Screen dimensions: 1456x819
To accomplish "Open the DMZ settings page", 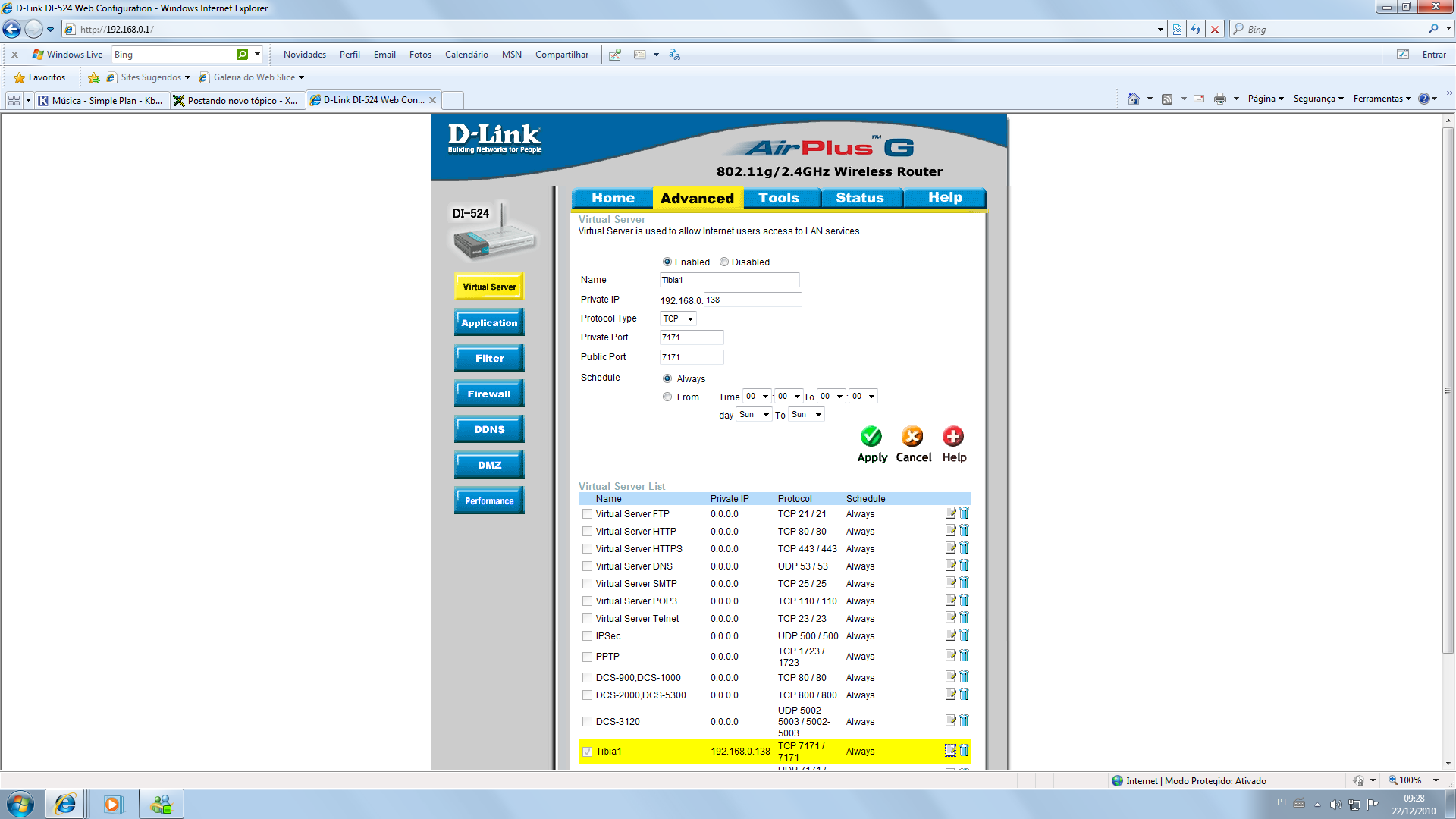I will (x=489, y=465).
